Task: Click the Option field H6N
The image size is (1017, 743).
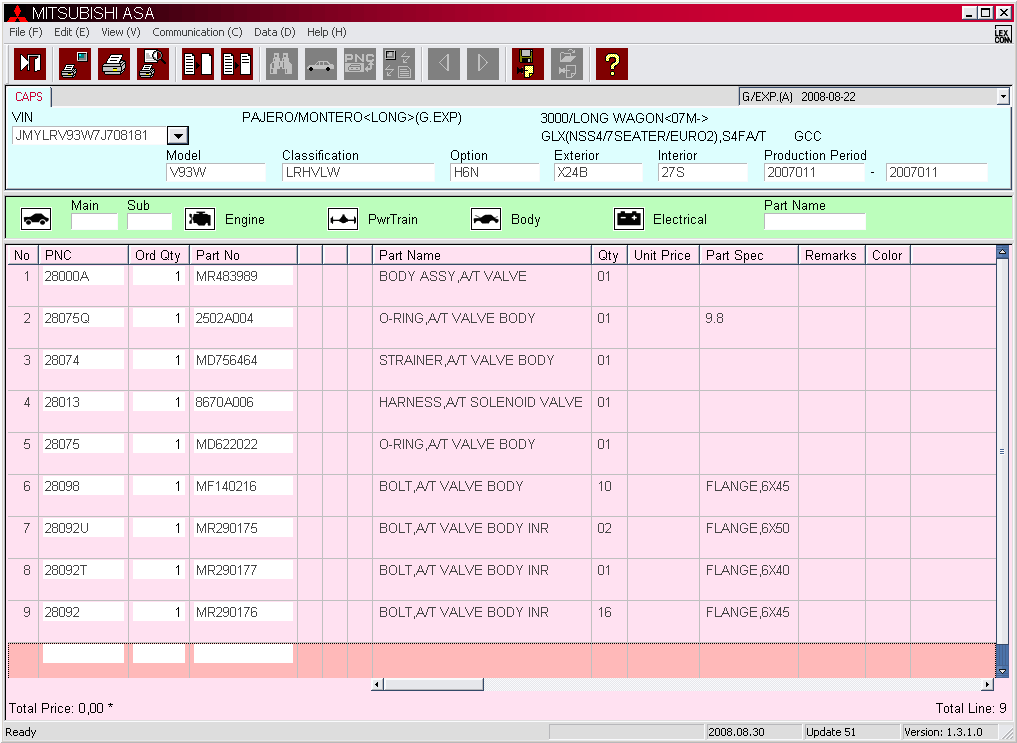Action: tap(494, 172)
